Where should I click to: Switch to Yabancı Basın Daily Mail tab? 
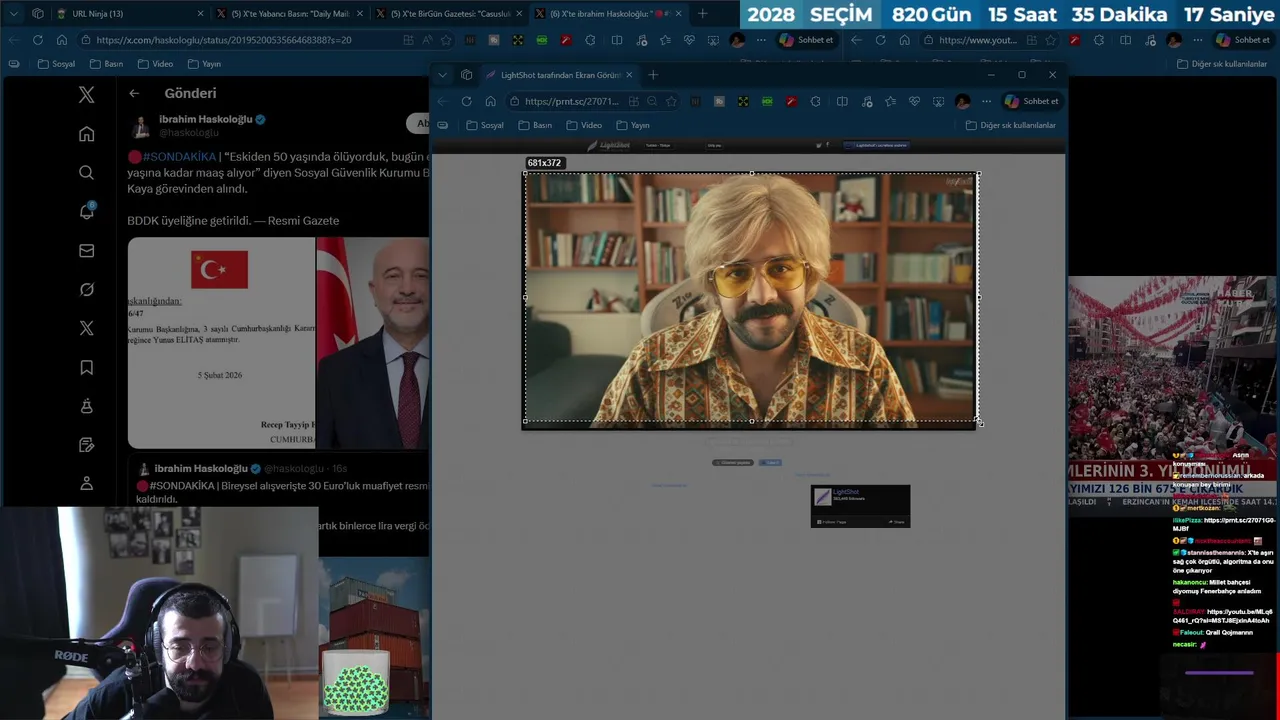click(289, 14)
